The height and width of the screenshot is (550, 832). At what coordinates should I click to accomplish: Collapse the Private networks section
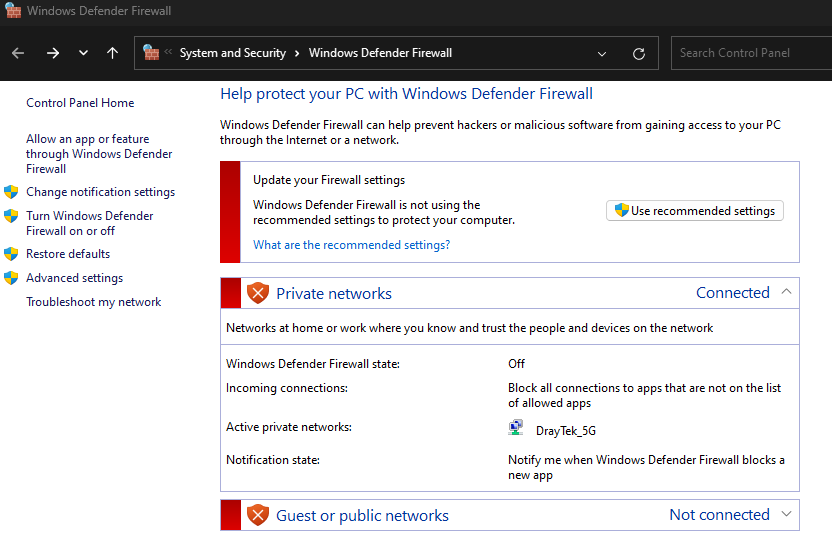point(786,292)
